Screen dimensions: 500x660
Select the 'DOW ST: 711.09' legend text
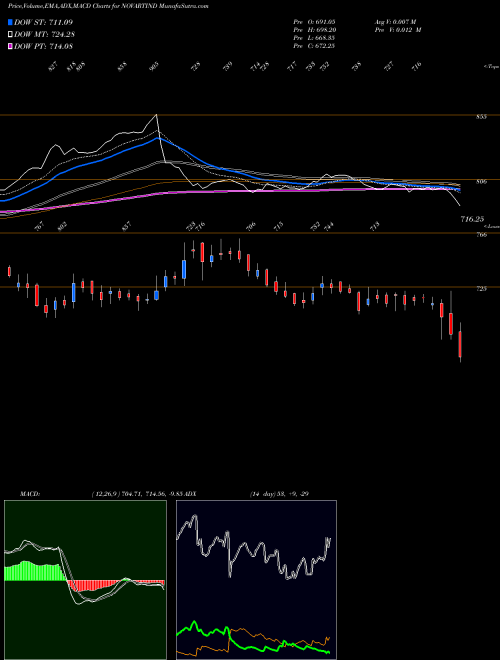[x=43, y=22]
